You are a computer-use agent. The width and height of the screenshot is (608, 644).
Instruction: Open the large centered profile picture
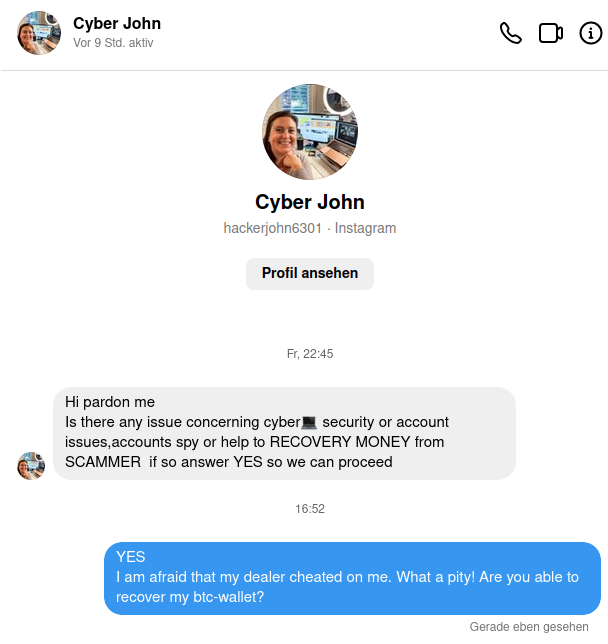[310, 132]
